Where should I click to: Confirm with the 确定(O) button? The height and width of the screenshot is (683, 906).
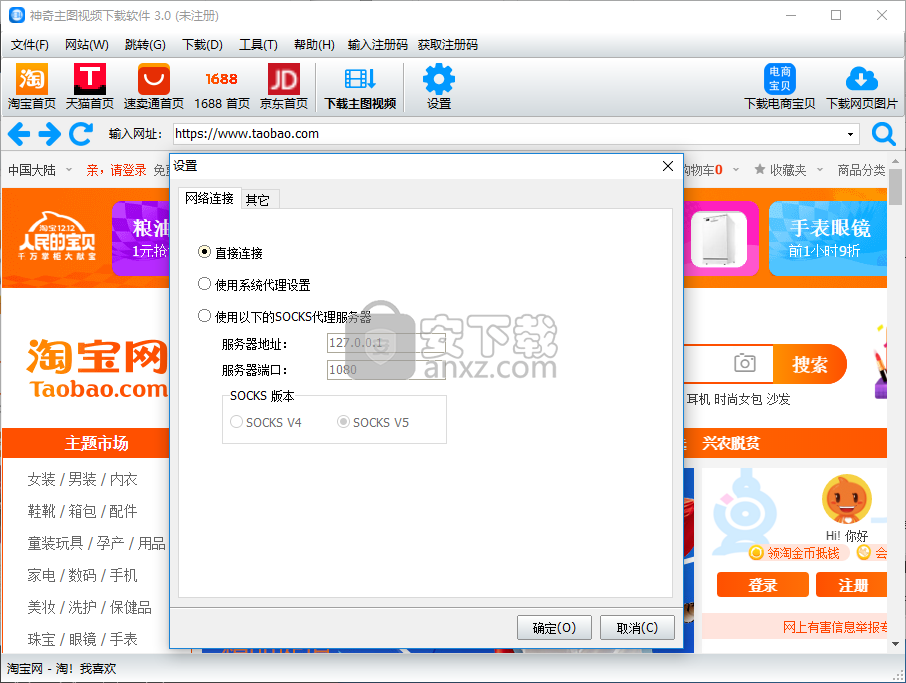coord(554,628)
